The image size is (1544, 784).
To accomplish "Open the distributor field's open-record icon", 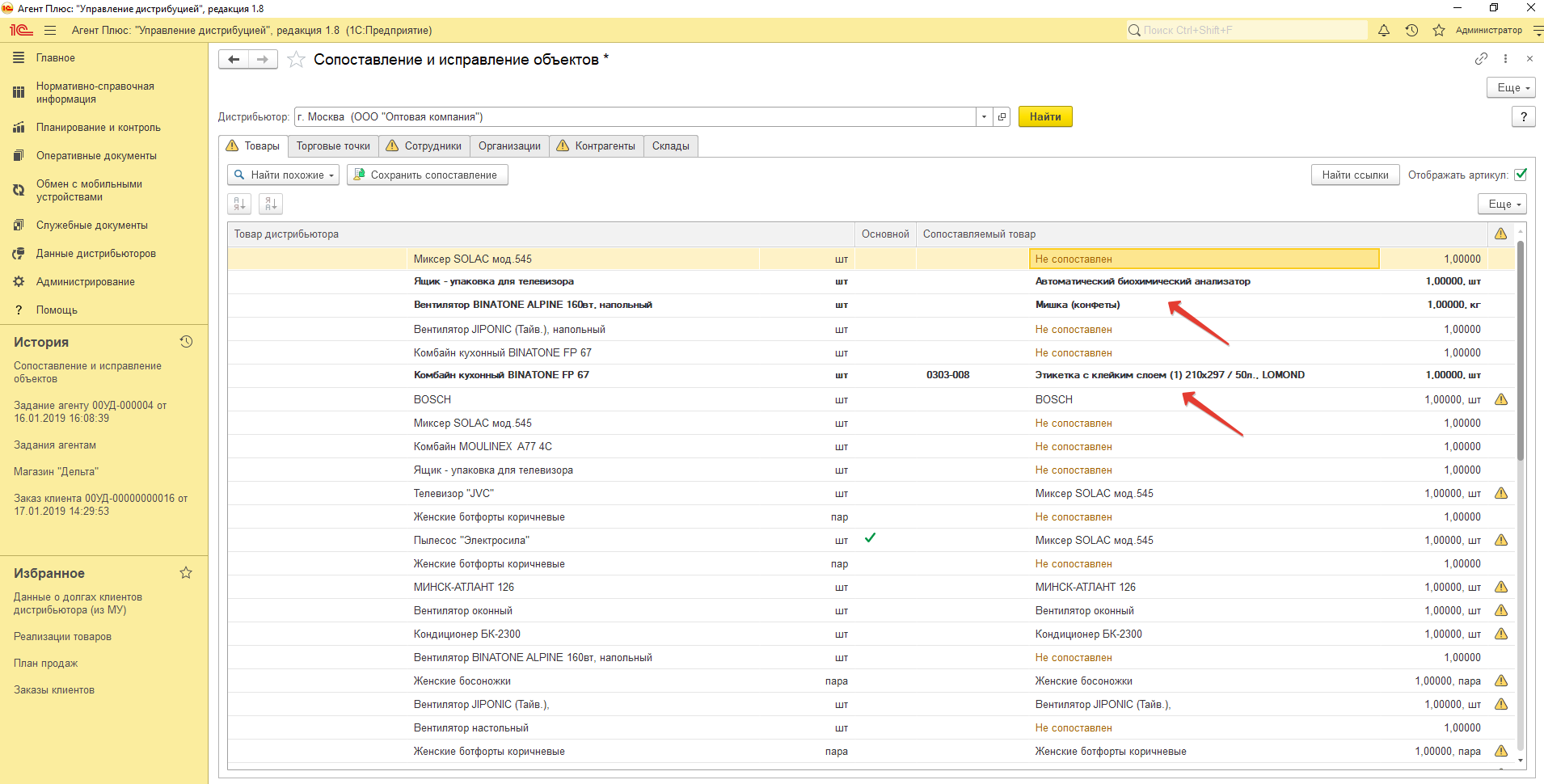I will (1002, 116).
